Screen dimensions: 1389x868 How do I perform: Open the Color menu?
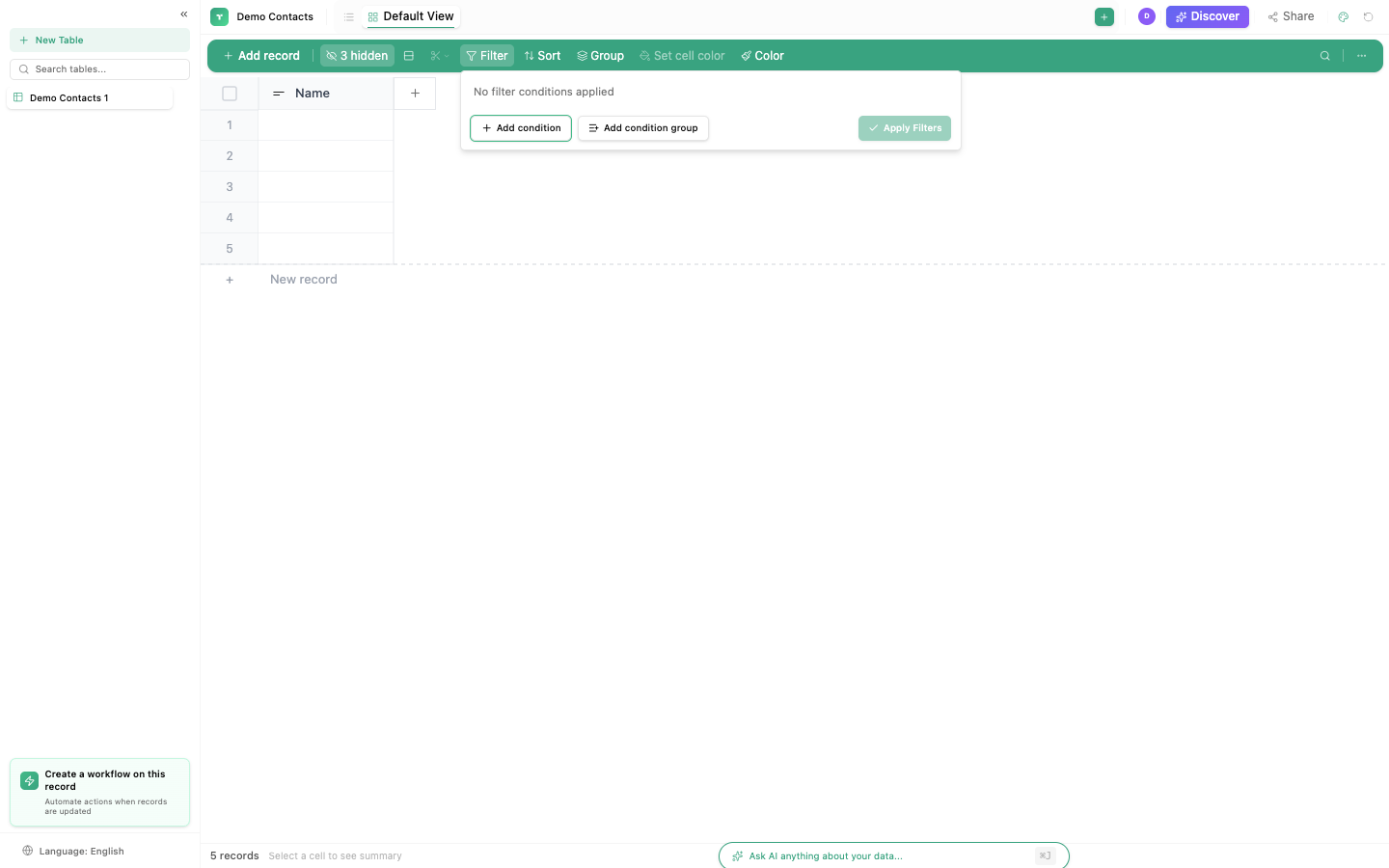[x=762, y=56]
